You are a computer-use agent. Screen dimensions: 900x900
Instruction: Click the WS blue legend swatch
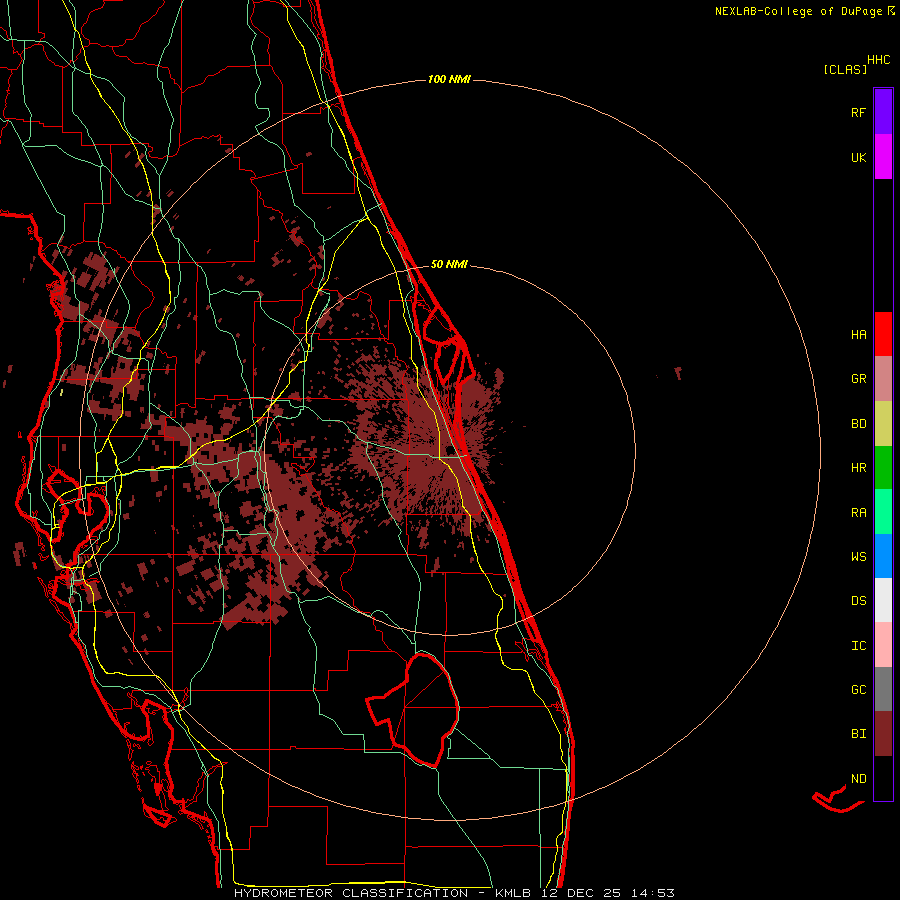883,556
